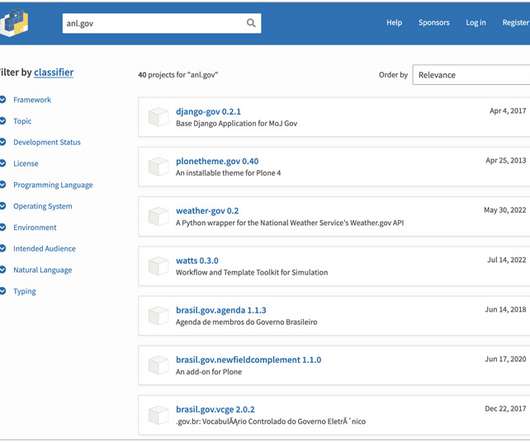The width and height of the screenshot is (530, 442).
Task: Click package icon beside watts 0.3.0
Action: pos(158,266)
